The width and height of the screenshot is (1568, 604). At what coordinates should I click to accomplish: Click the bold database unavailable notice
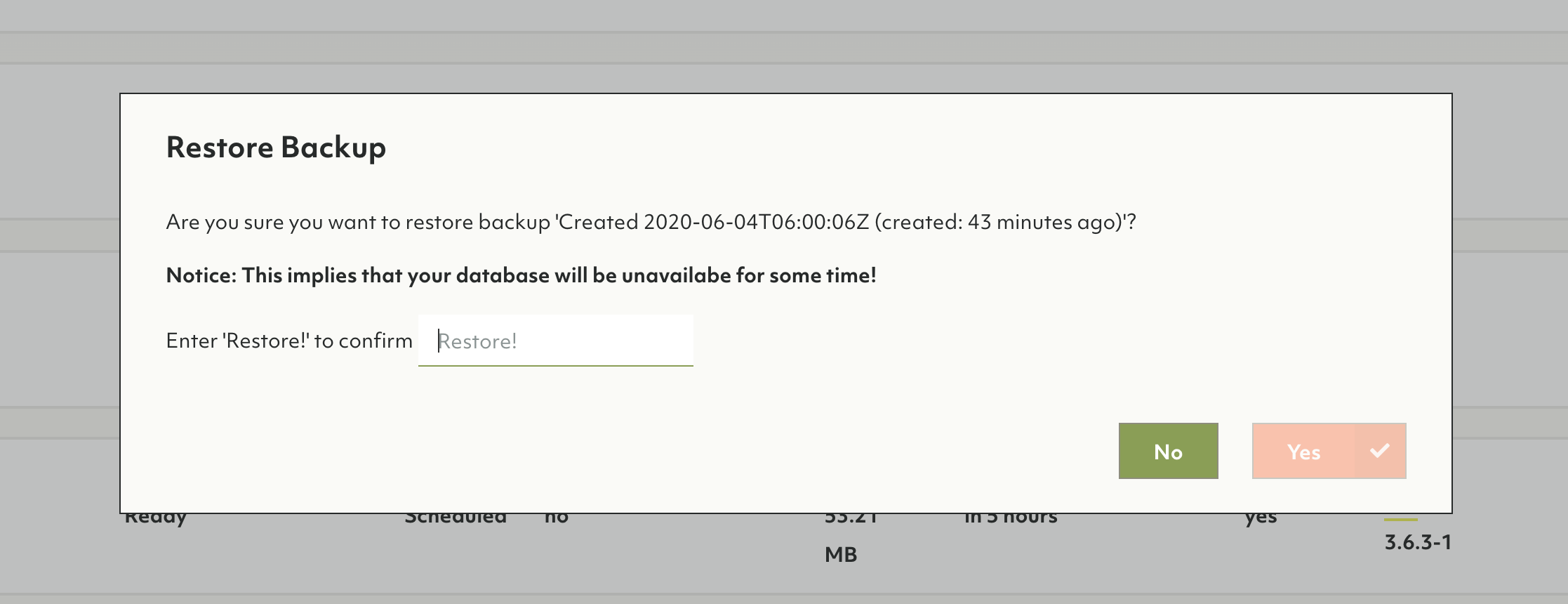(x=521, y=275)
